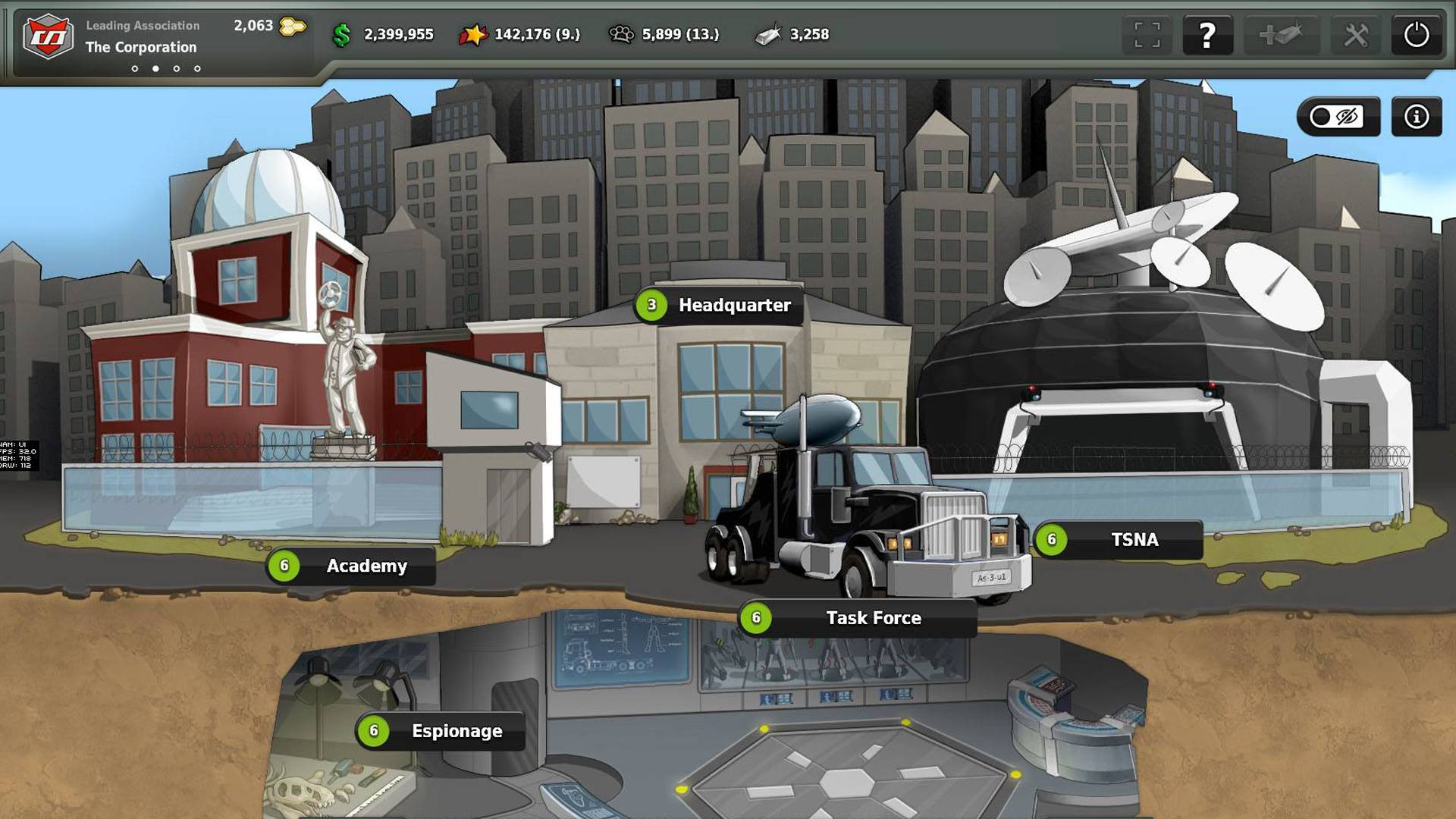1456x819 pixels.
Task: Select the fourth pagination dot
Action: 197,69
